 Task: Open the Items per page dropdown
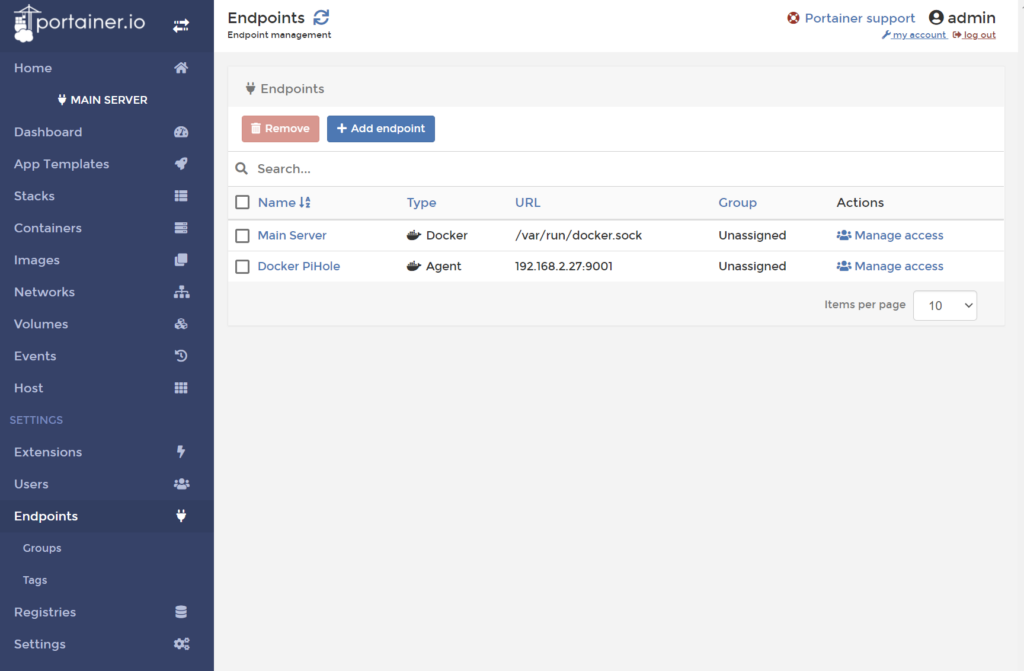coord(945,306)
